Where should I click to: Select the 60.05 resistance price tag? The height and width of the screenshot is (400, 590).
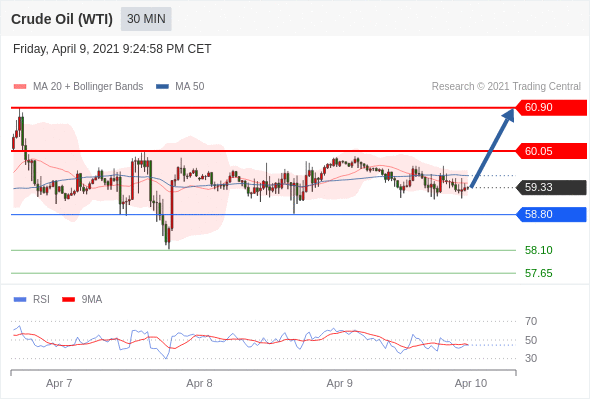(551, 151)
